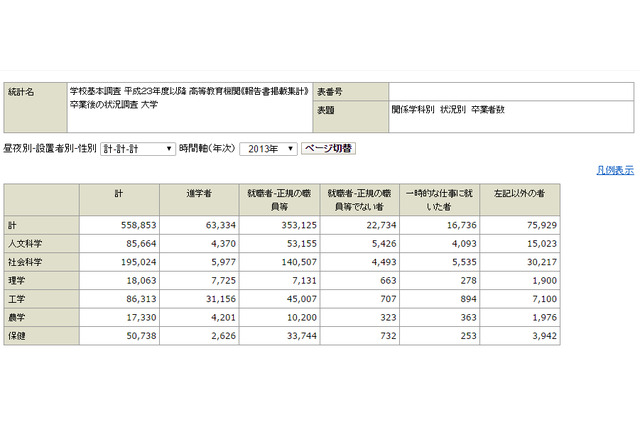Select cell value 1,976
Image resolution: width=640 pixels, height=426 pixels.
point(544,317)
